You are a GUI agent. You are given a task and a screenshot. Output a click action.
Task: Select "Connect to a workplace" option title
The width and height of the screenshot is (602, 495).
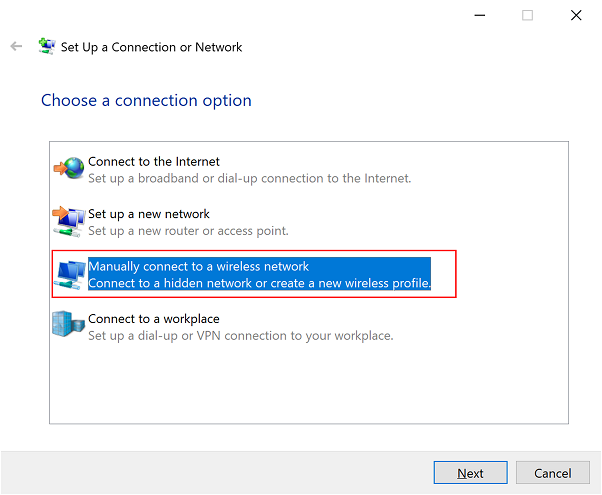tap(154, 319)
